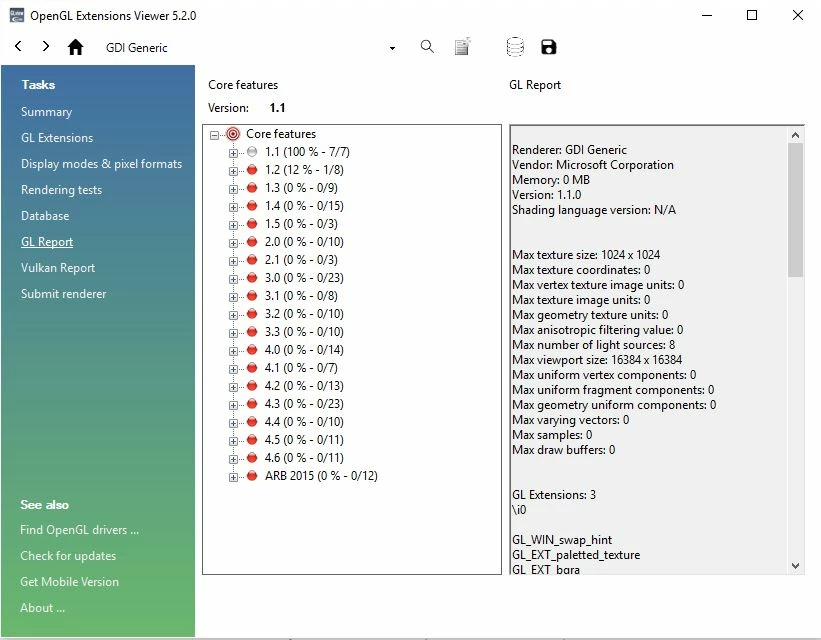
Task: Open Display modes & pixel formats
Action: pyautogui.click(x=102, y=164)
